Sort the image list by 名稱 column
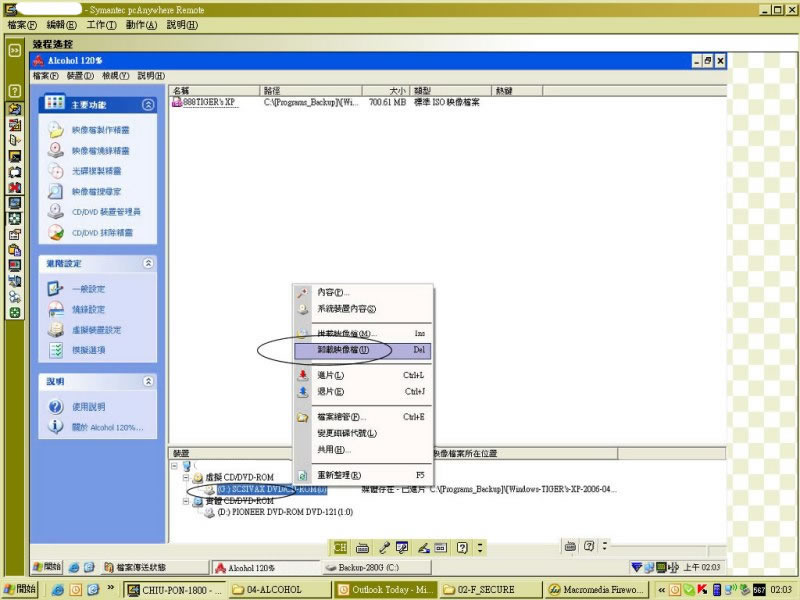 (214, 91)
